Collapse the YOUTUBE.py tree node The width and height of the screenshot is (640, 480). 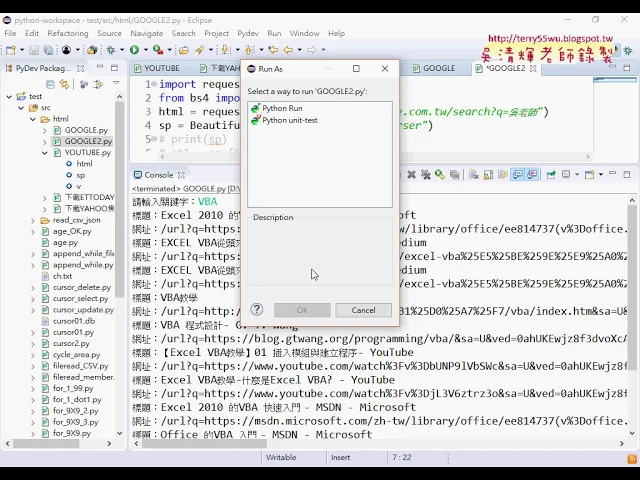(x=44, y=153)
